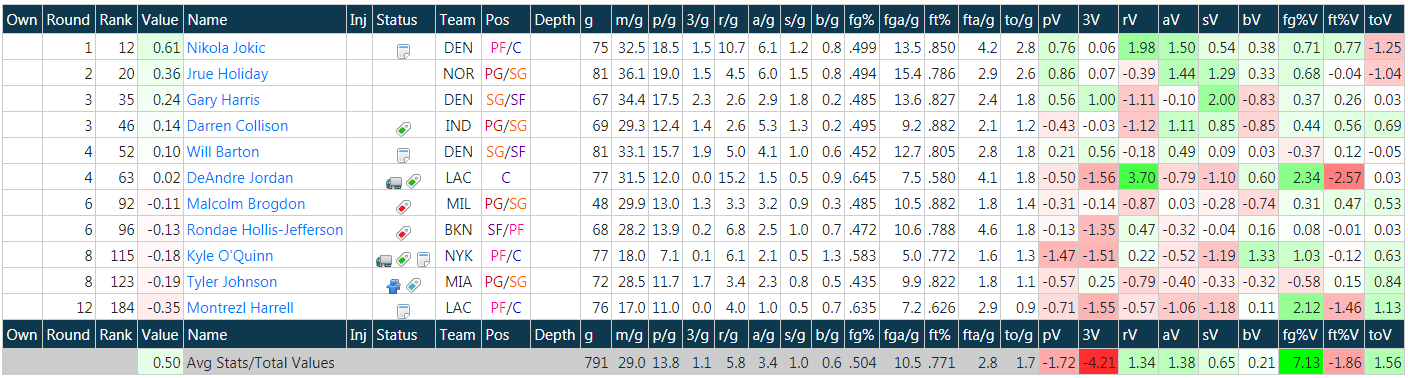1408x378 pixels.
Task: Click the note icon in Montrezl Harrell's row
Action: (403, 309)
